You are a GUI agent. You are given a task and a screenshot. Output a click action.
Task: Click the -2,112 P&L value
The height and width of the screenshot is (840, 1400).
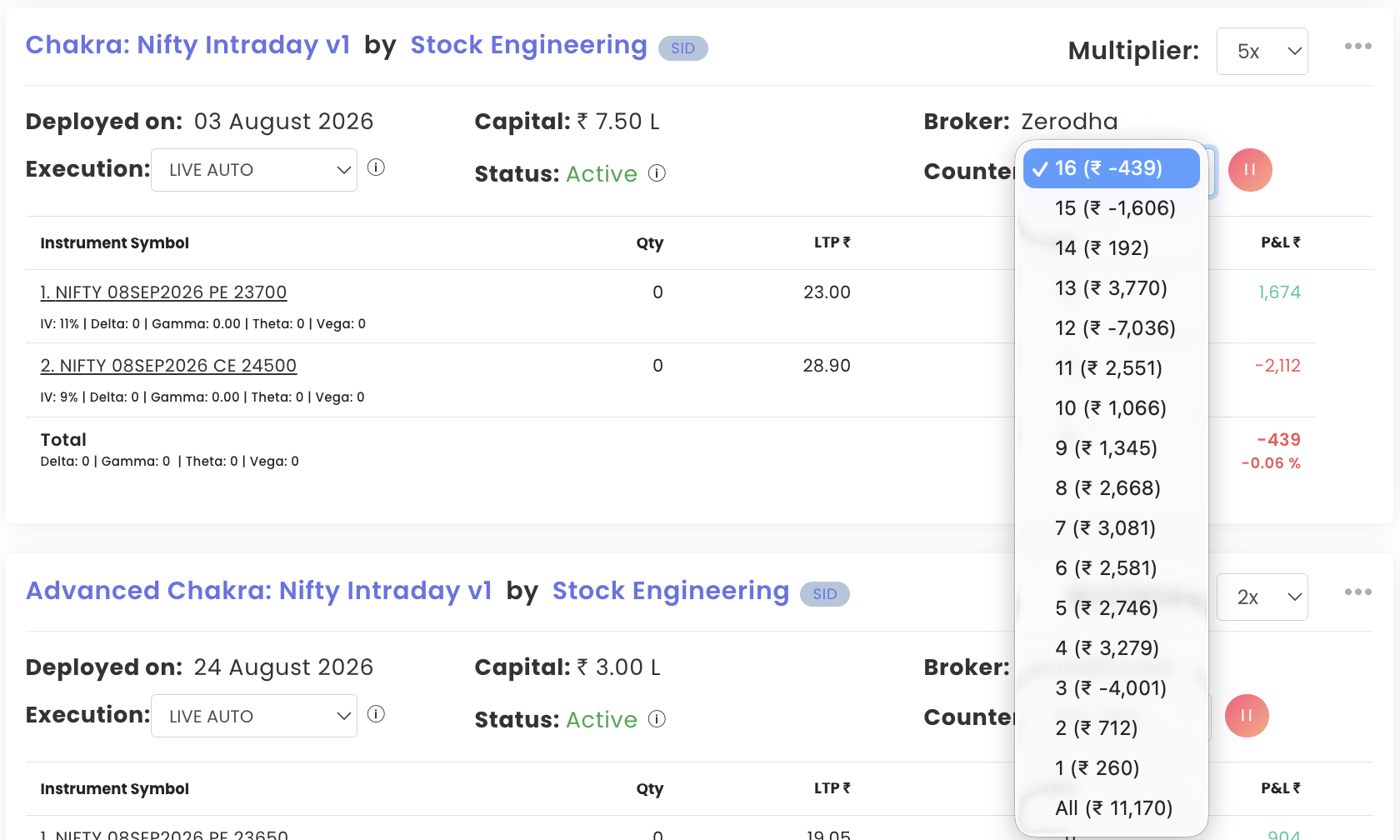(1277, 366)
